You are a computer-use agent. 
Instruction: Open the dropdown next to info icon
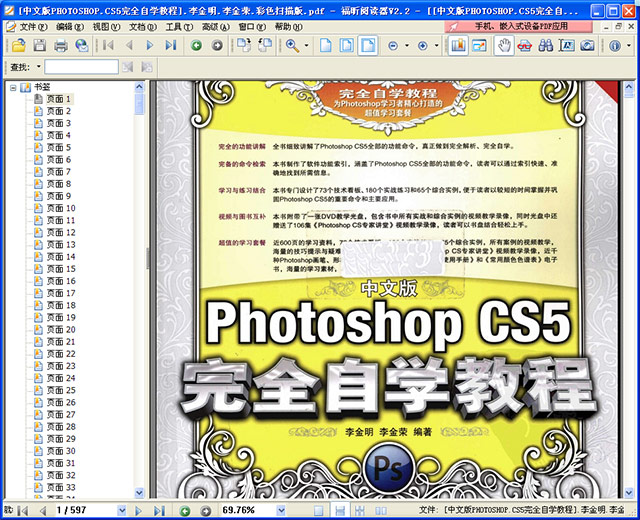point(629,45)
